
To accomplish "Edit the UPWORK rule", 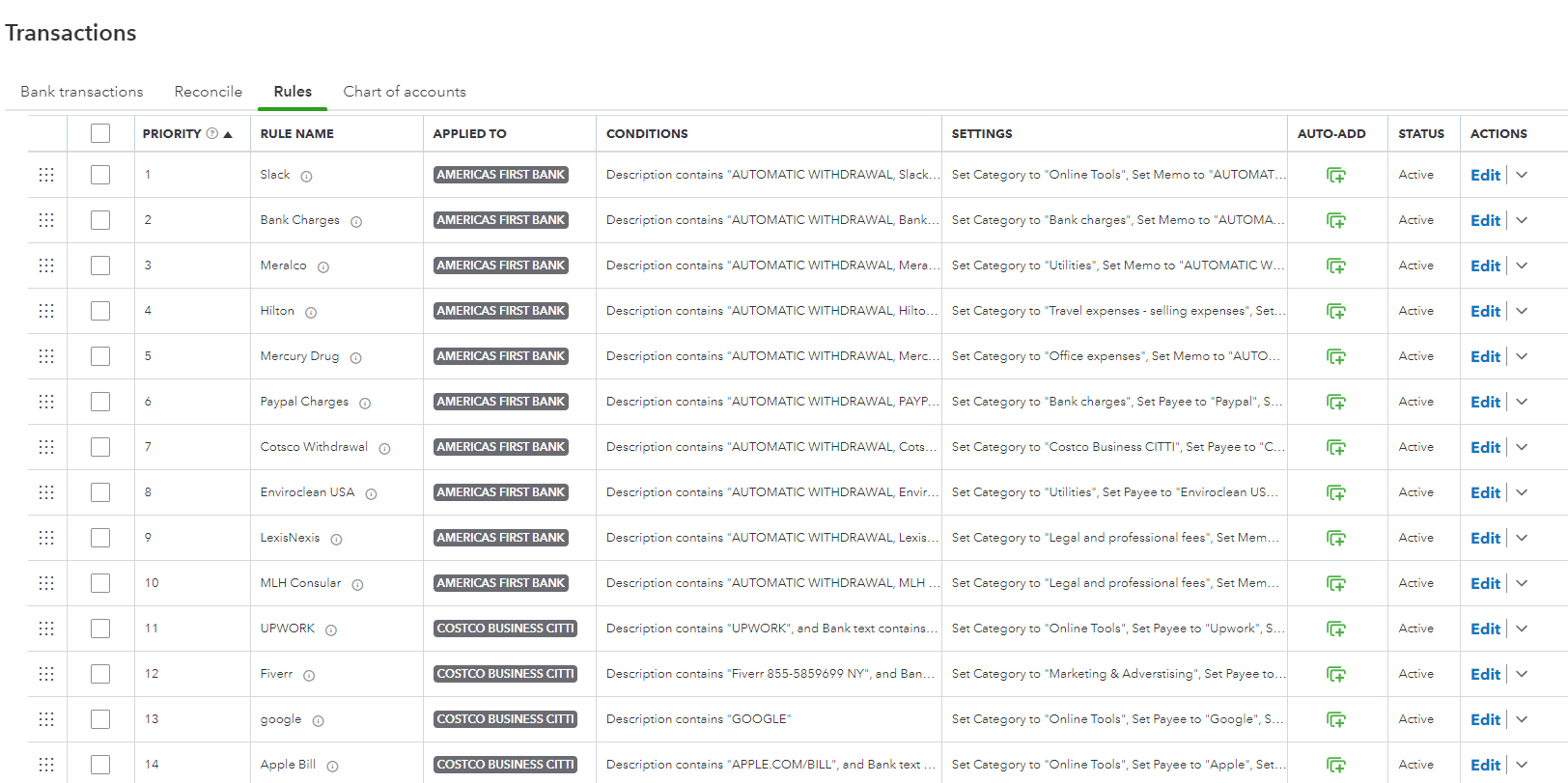I will click(x=1485, y=629).
